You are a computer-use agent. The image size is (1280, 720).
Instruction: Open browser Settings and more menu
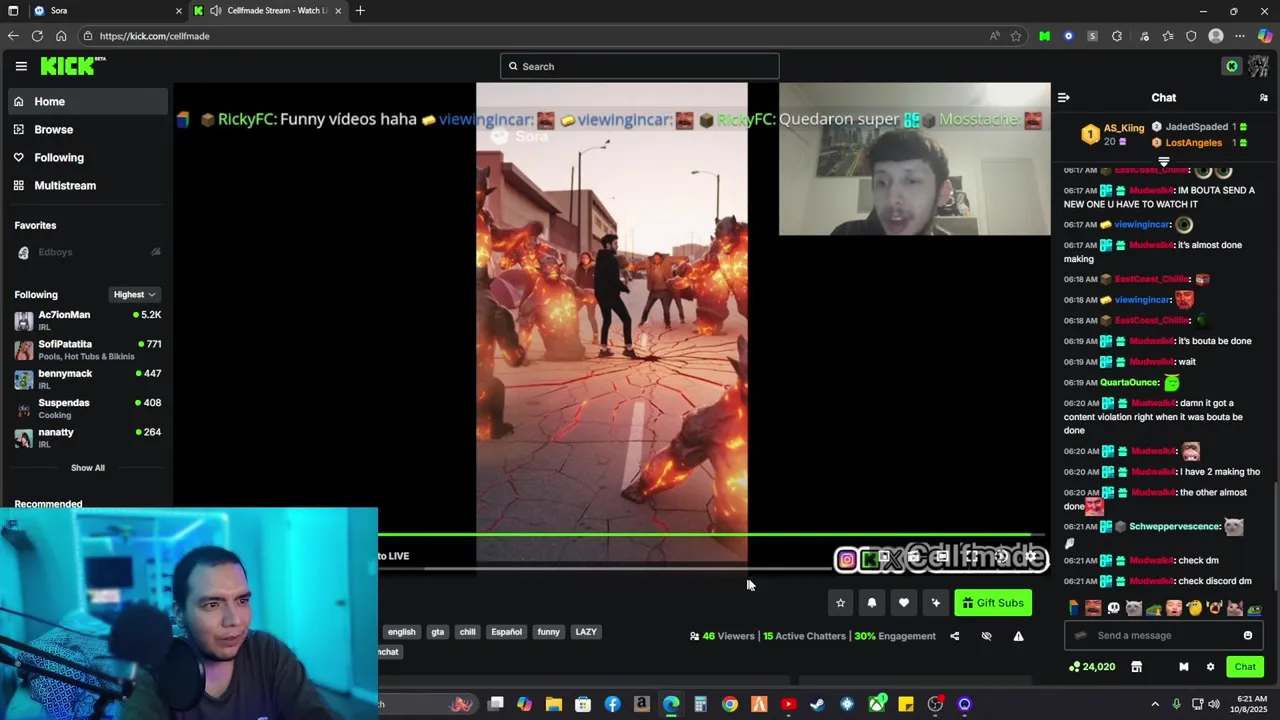[x=1240, y=36]
